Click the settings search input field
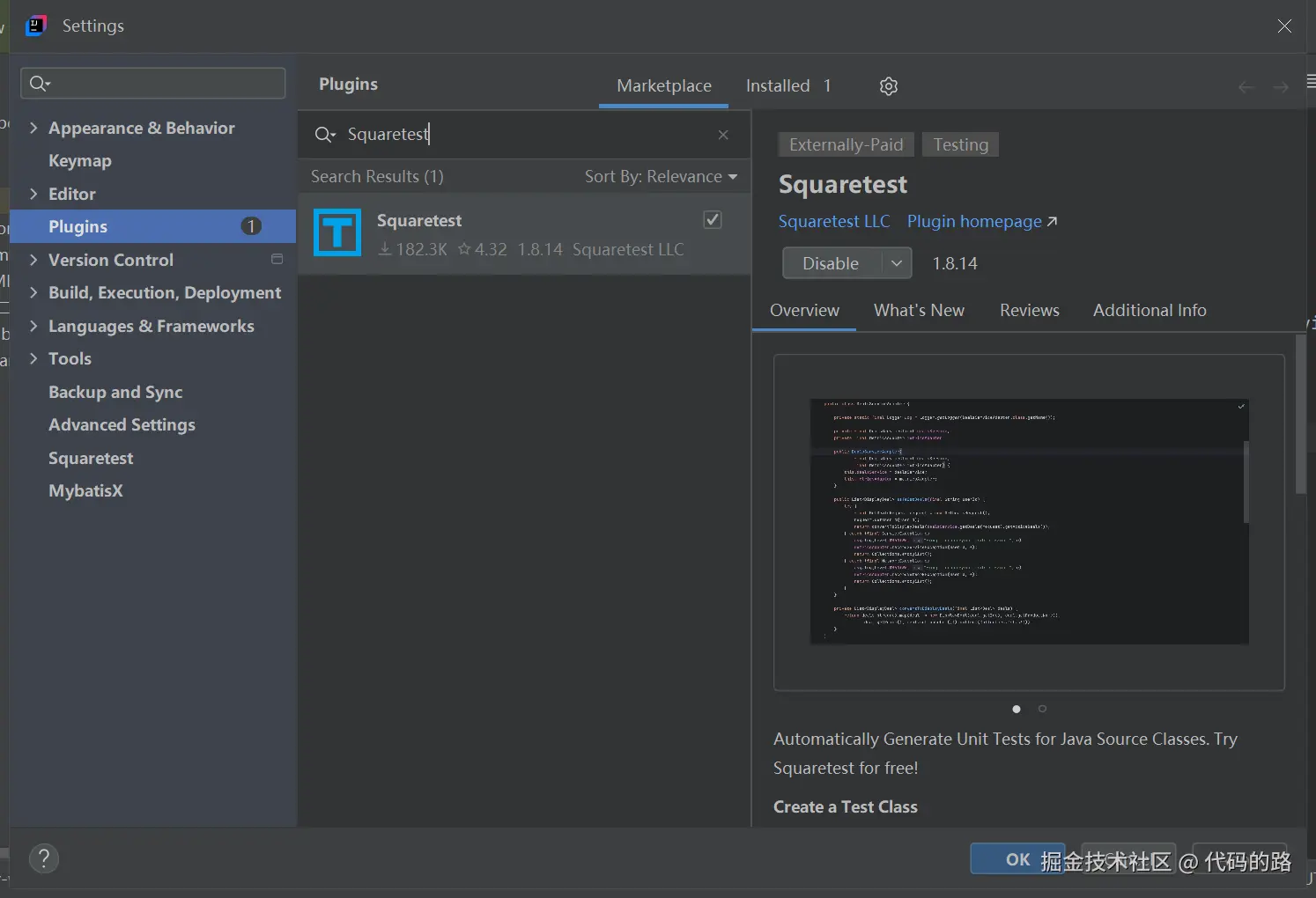 [x=153, y=84]
